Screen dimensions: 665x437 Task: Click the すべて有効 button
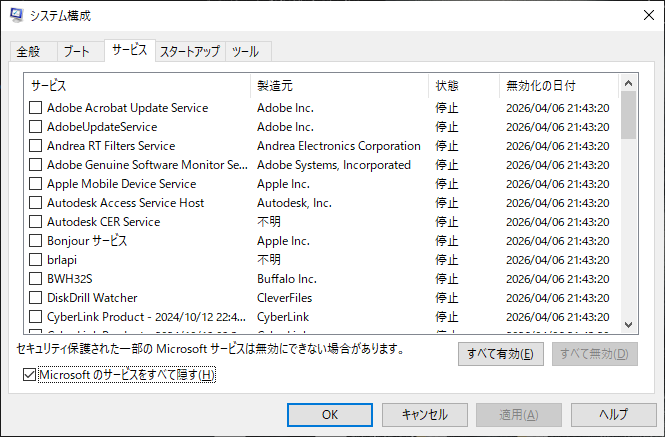point(500,354)
